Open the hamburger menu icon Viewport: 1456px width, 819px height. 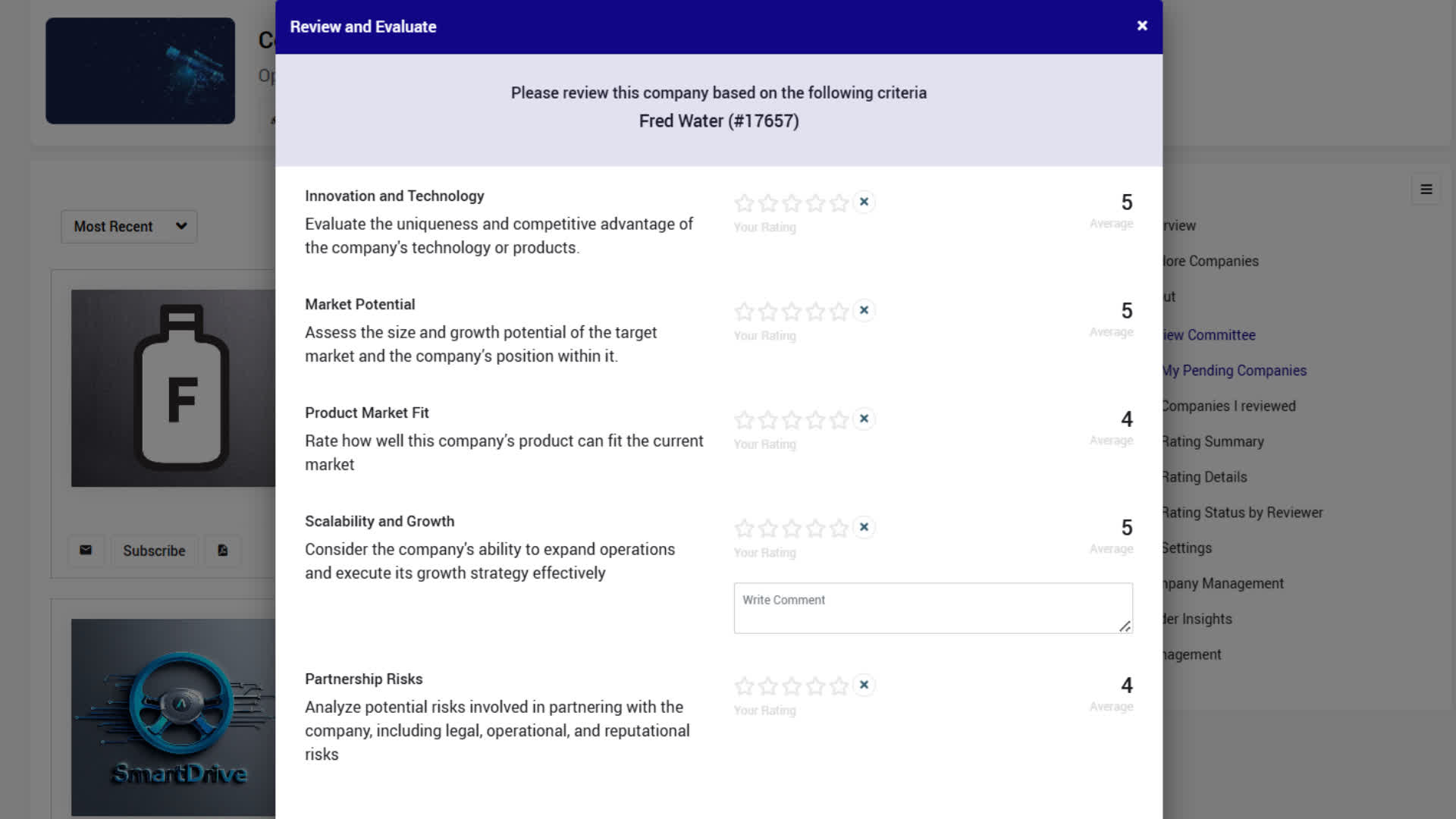point(1426,190)
